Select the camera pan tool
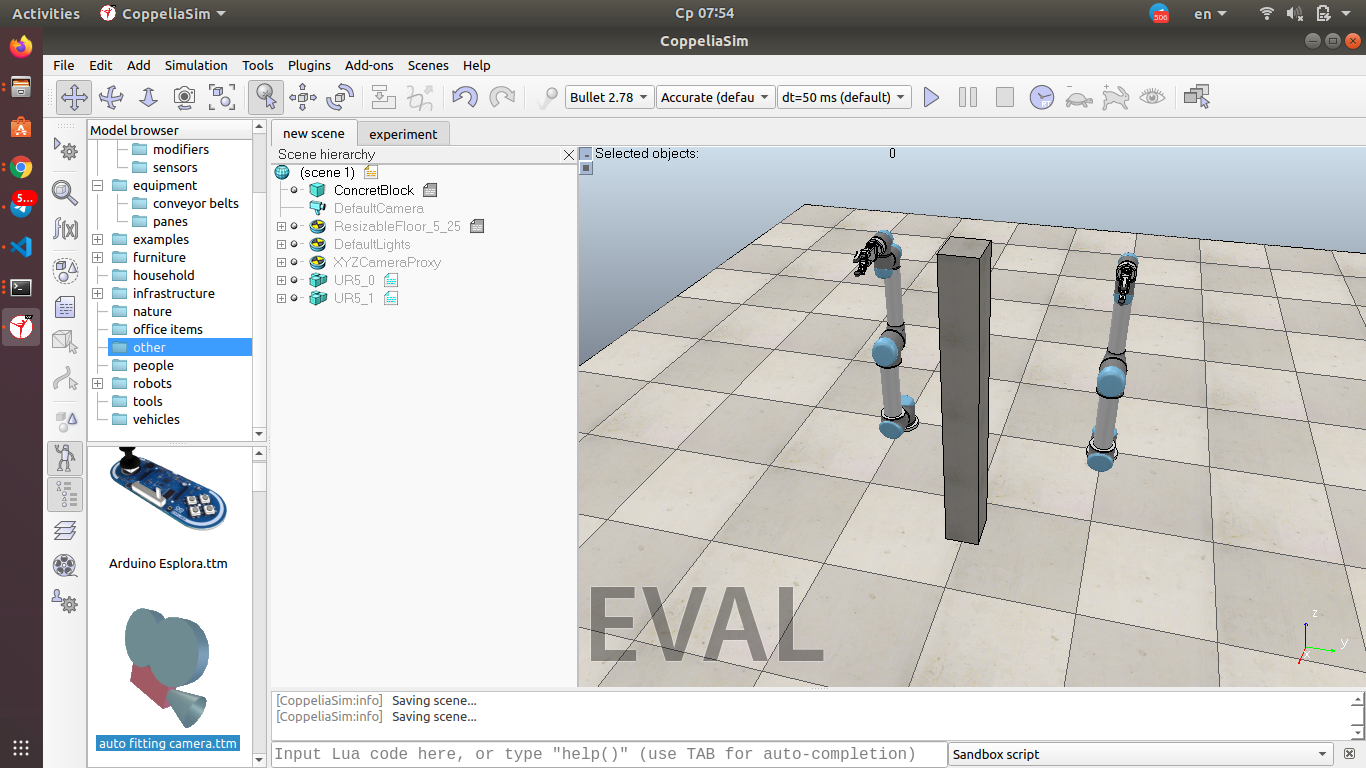The width and height of the screenshot is (1366, 768). point(74,97)
